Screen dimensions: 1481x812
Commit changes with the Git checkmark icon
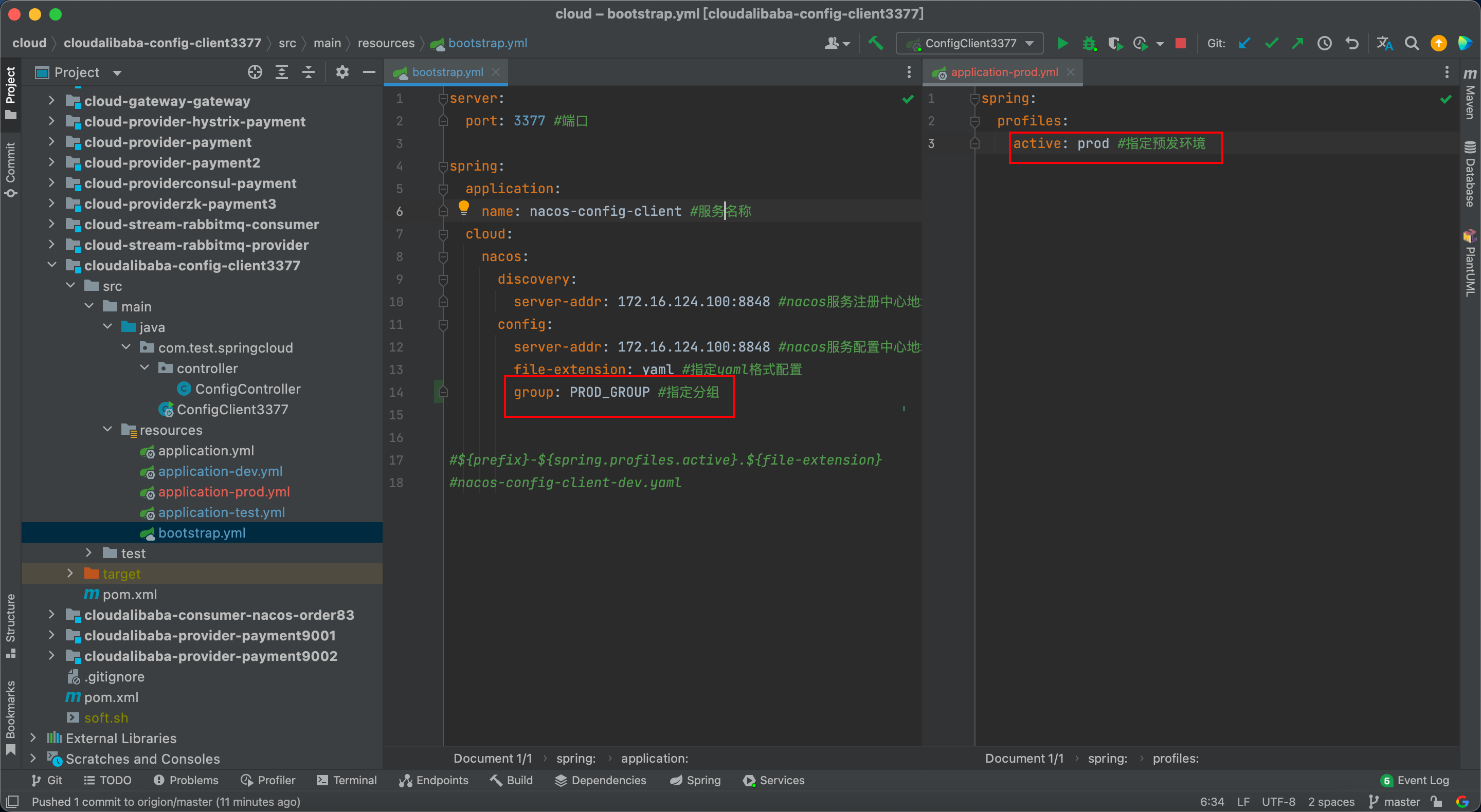1271,43
